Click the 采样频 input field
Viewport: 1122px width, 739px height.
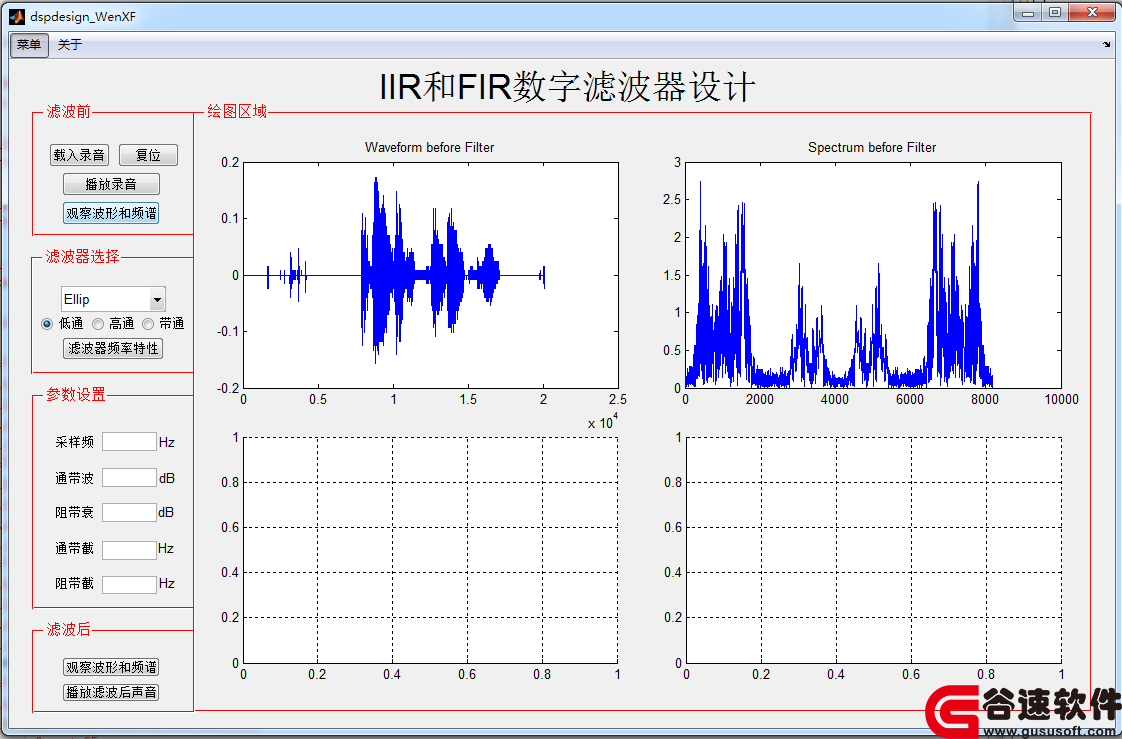pyautogui.click(x=130, y=441)
